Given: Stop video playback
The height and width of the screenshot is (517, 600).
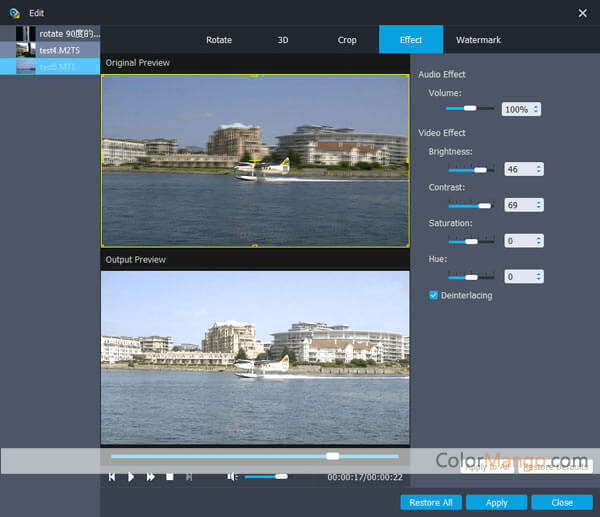Looking at the screenshot, I should pos(170,477).
